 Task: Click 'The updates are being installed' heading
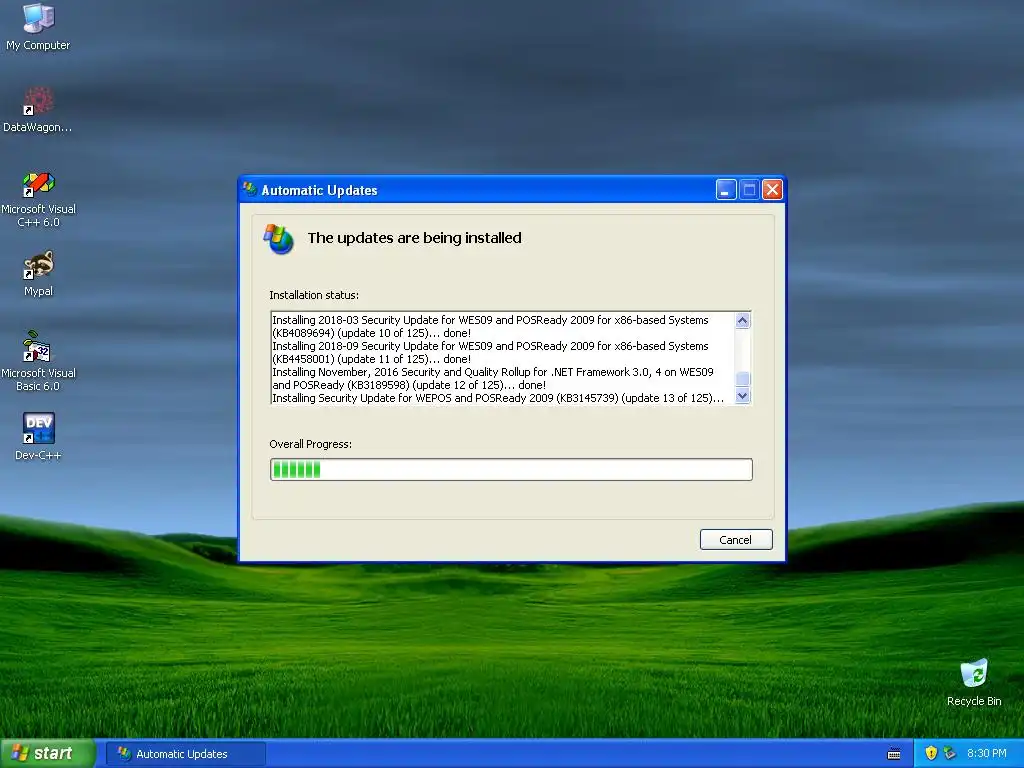[x=415, y=238]
